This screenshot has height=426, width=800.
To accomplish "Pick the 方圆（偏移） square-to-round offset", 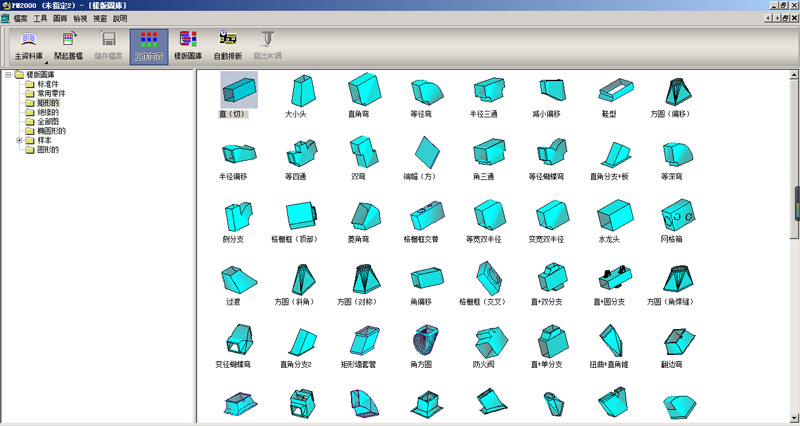I will [x=678, y=91].
